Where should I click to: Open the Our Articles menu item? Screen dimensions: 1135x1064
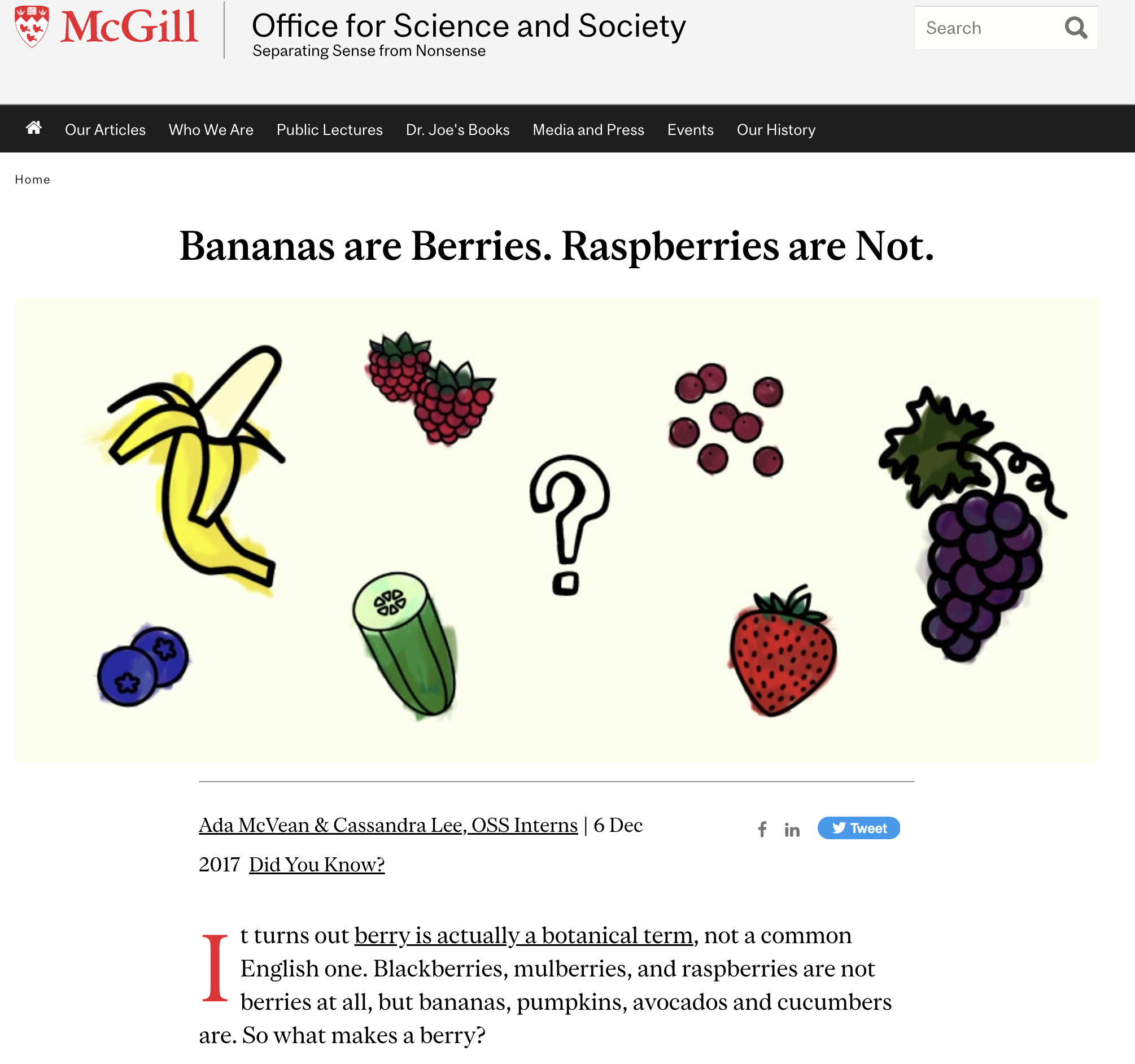pyautogui.click(x=104, y=128)
